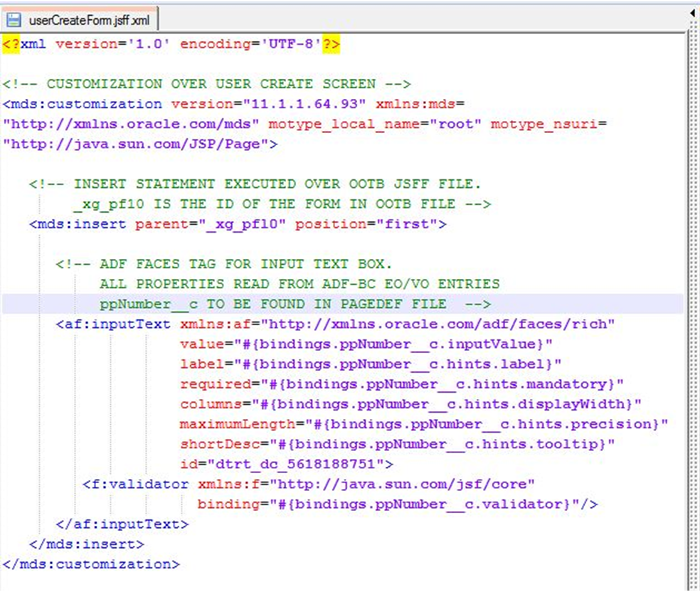This screenshot has width=700, height=592.
Task: Click the columns hints.displayWidth attribute line
Action: [411, 404]
